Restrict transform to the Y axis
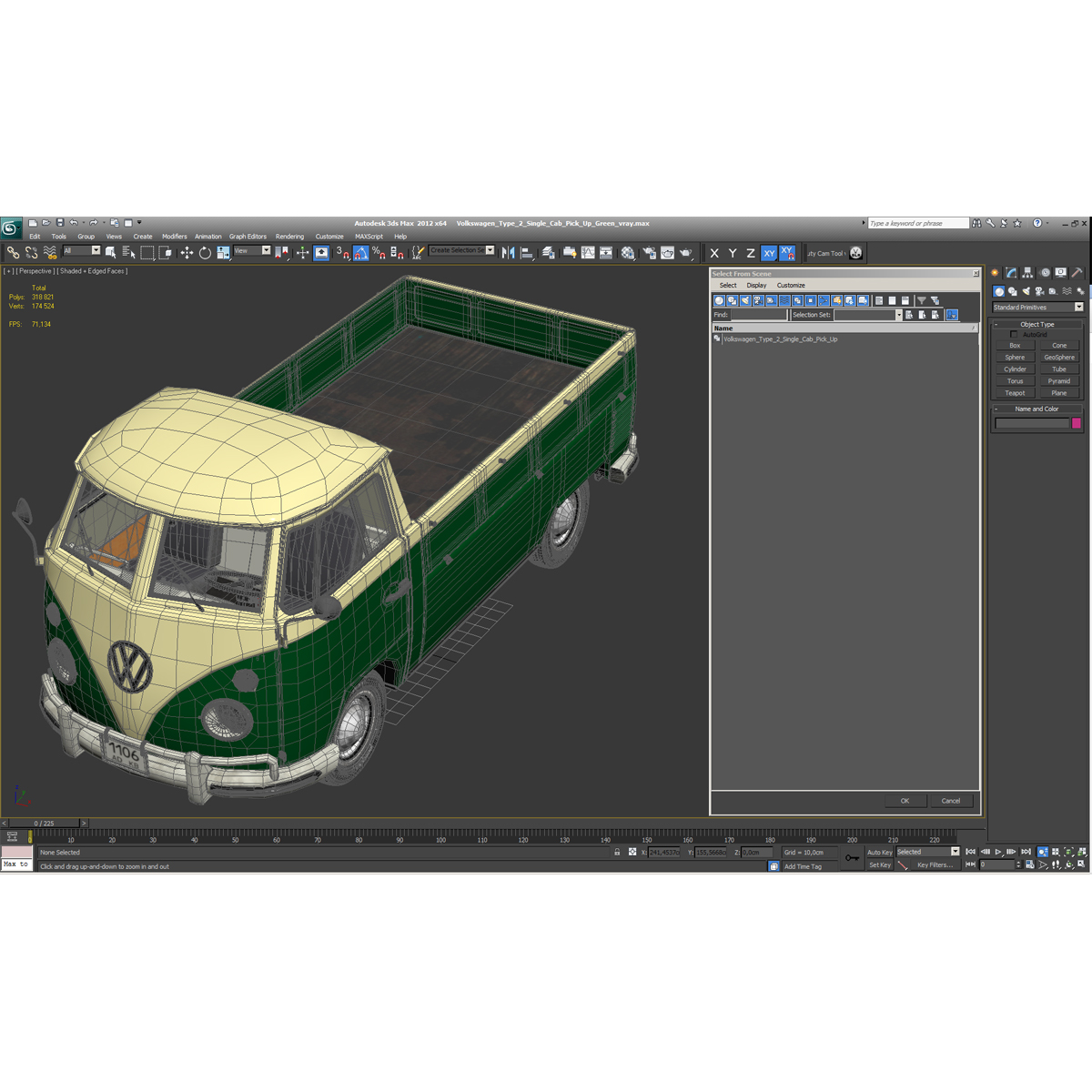This screenshot has height=1092, width=1092. (x=733, y=253)
